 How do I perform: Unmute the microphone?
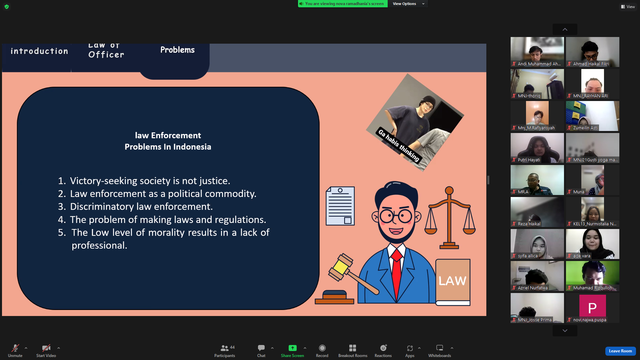[x=15, y=350]
